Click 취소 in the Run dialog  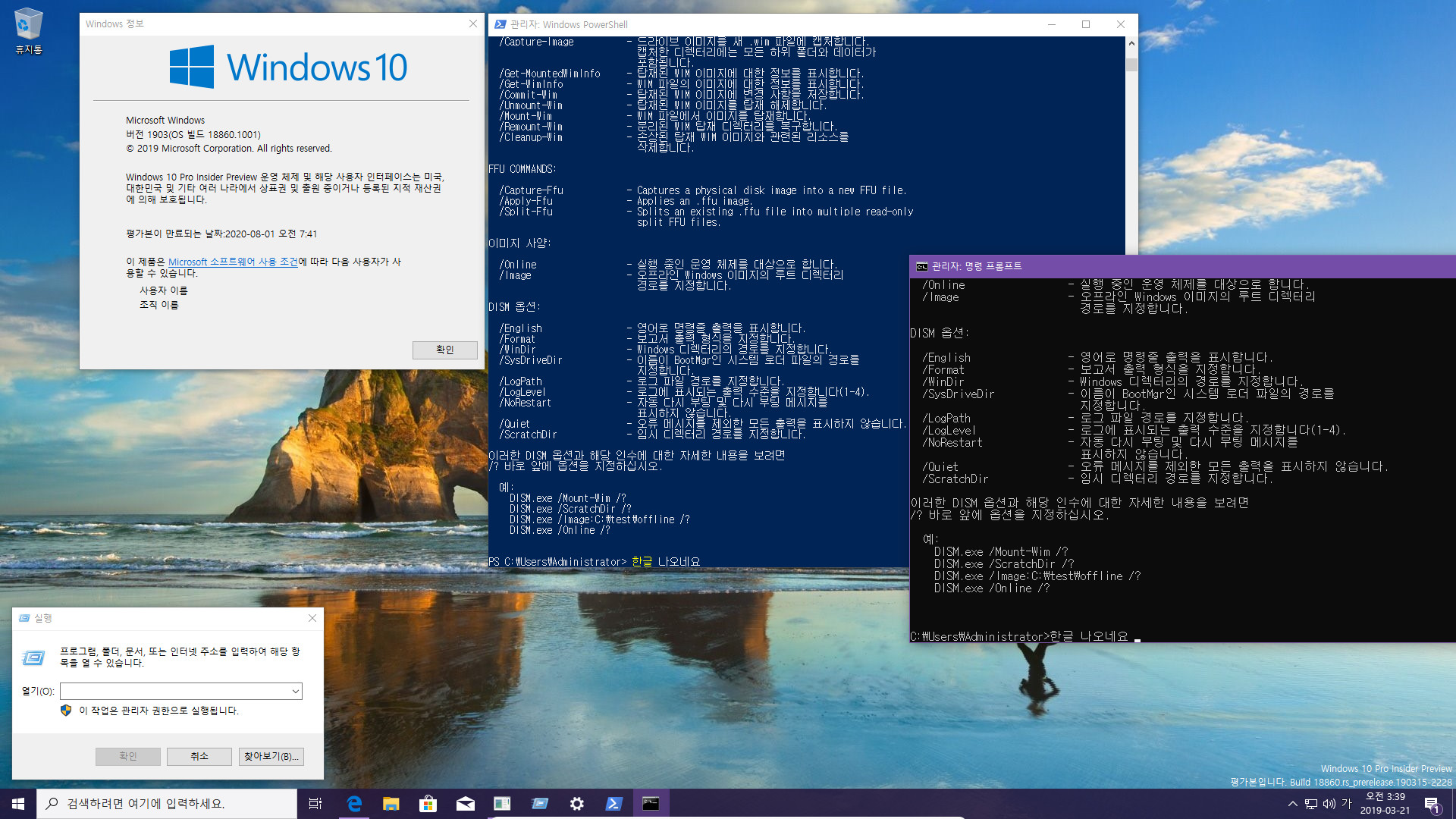pos(199,756)
